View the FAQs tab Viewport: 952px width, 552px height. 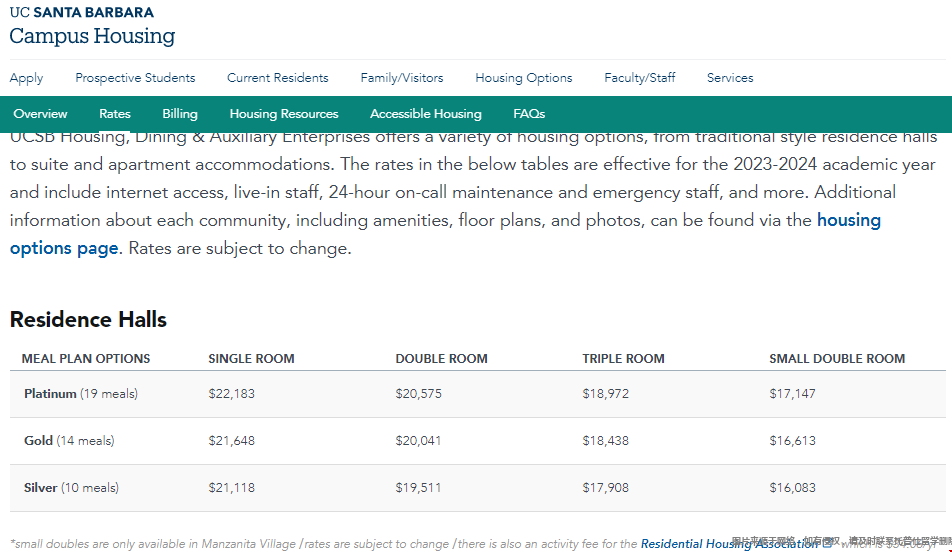pos(529,114)
